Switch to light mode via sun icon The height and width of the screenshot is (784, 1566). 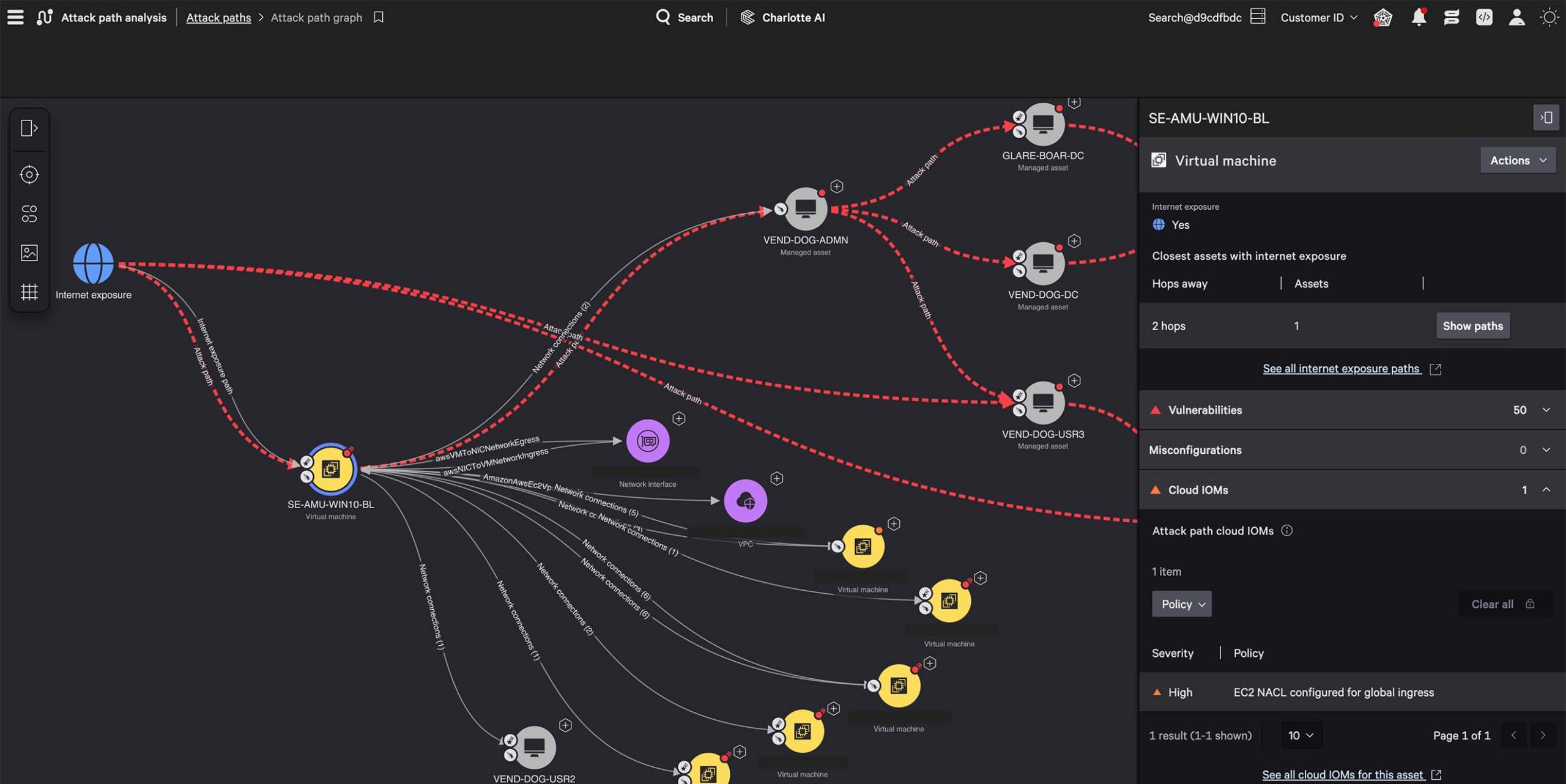tap(1549, 17)
